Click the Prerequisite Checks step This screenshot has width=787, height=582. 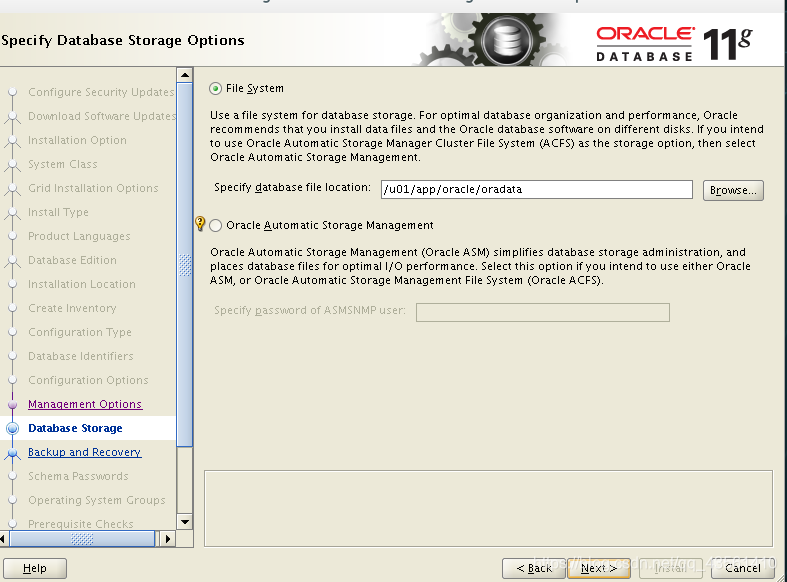click(x=81, y=524)
